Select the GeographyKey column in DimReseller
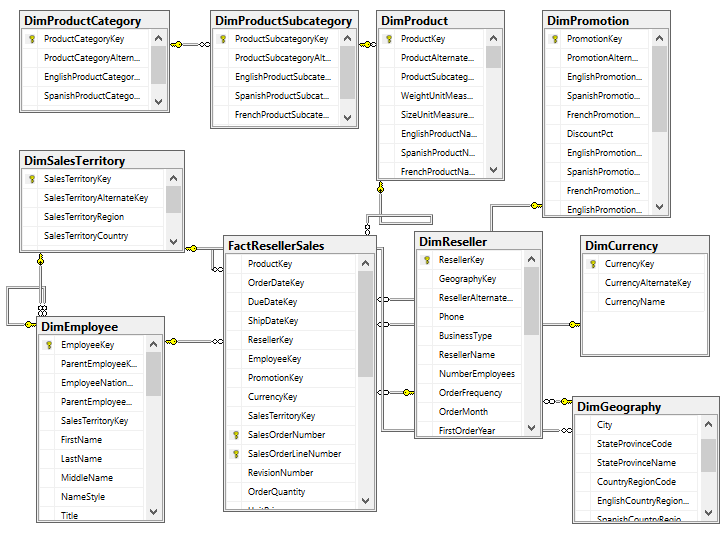The height and width of the screenshot is (534, 728). [469, 279]
